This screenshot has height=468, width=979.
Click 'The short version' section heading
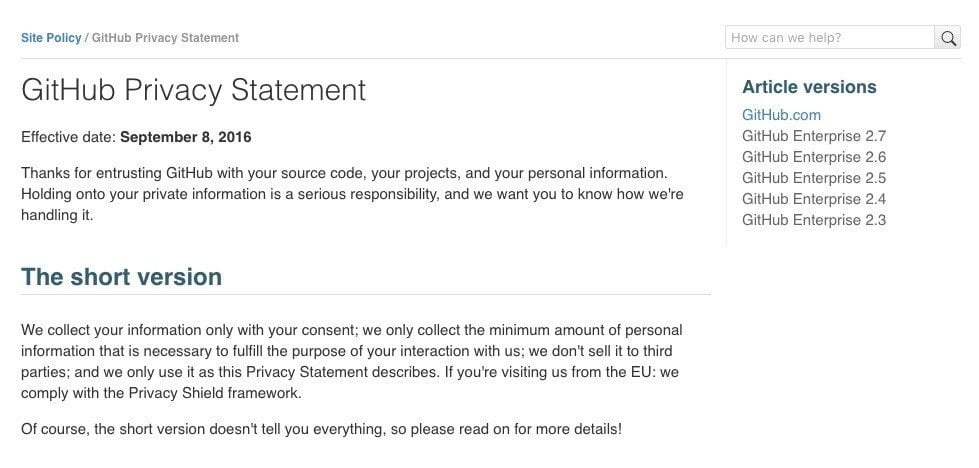(x=121, y=276)
